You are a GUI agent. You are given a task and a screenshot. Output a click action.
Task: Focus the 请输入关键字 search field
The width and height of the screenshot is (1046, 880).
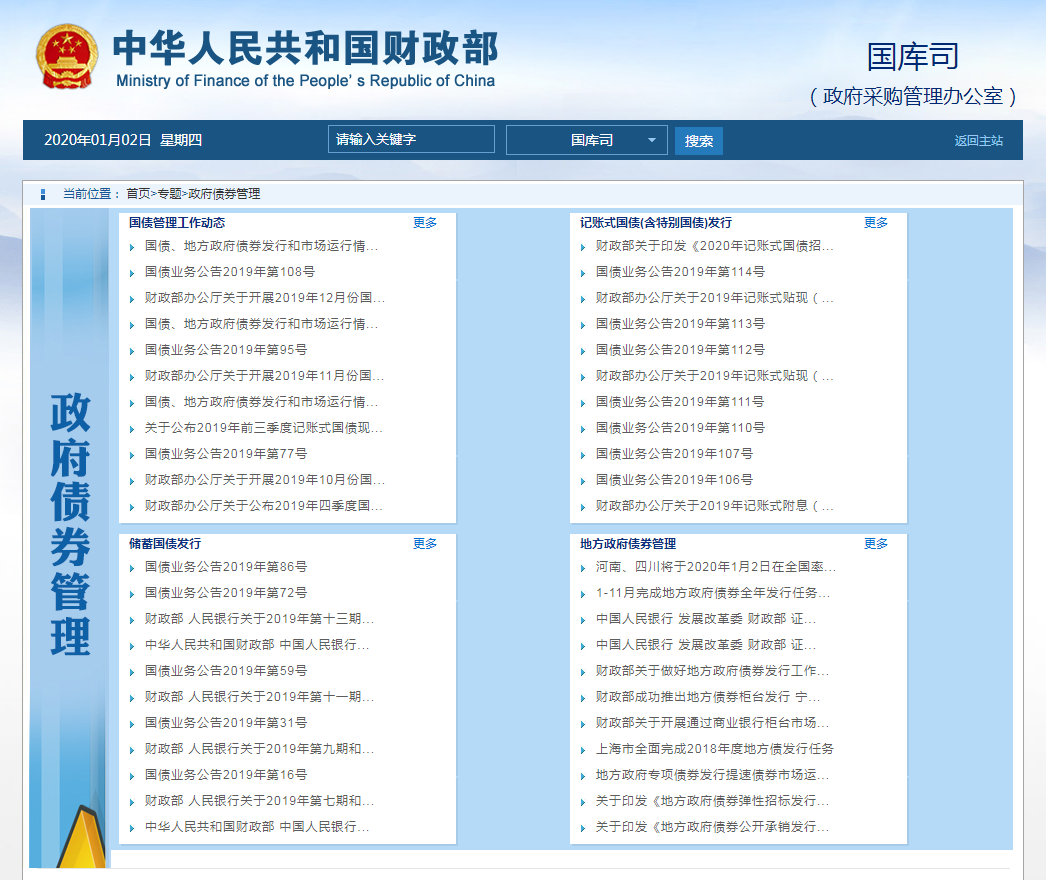pyautogui.click(x=411, y=139)
